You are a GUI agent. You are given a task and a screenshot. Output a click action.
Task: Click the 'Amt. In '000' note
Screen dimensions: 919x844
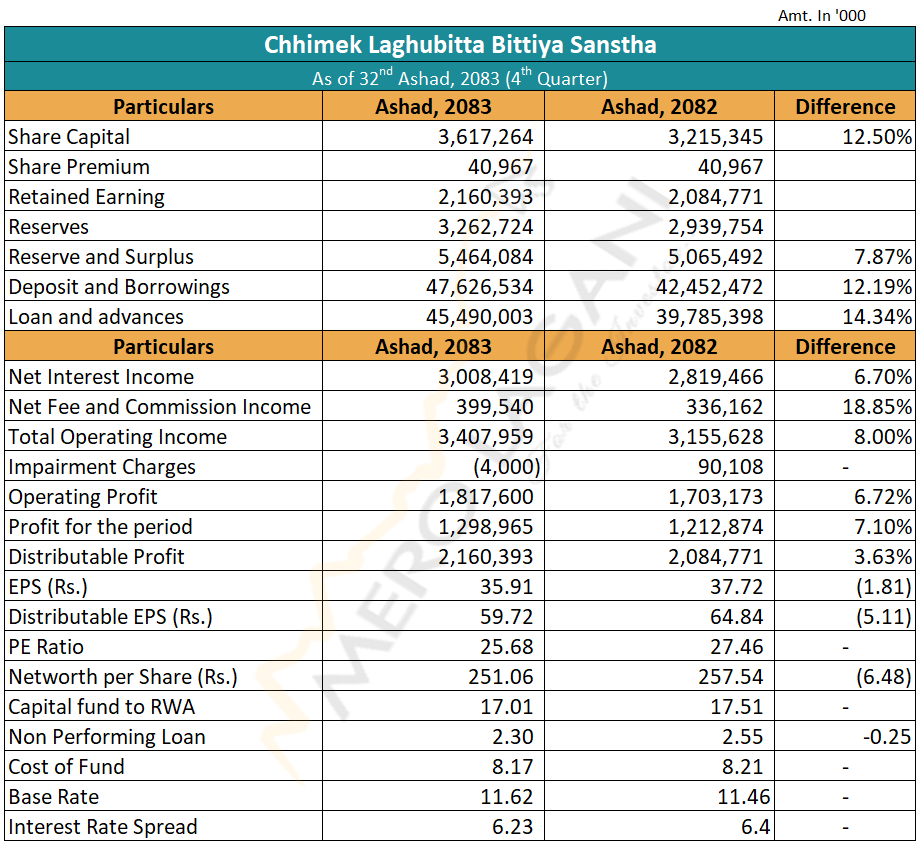coord(822,16)
